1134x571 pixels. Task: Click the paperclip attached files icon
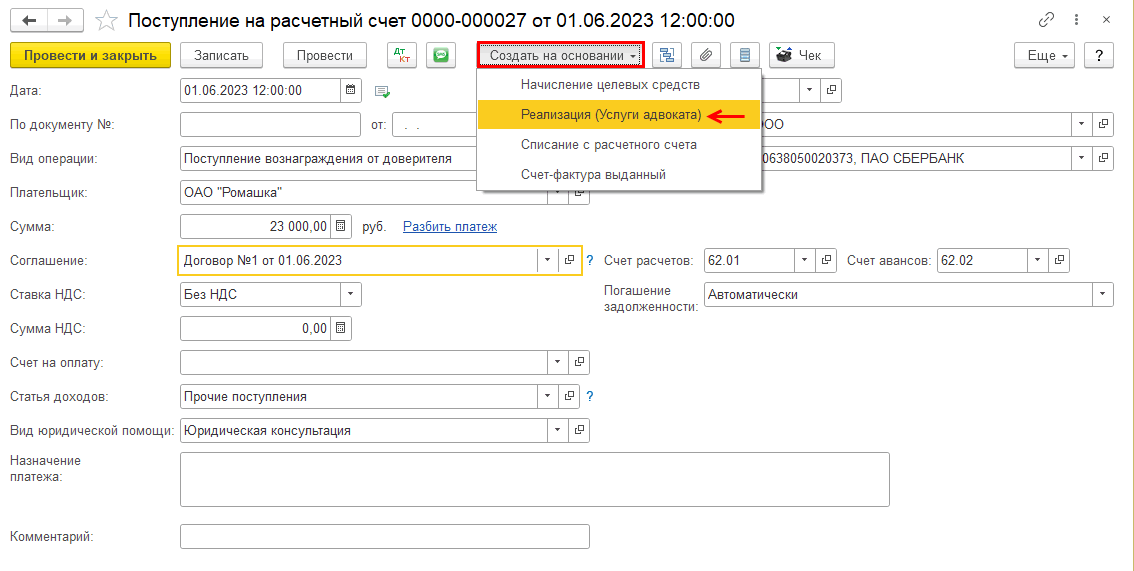[706, 55]
